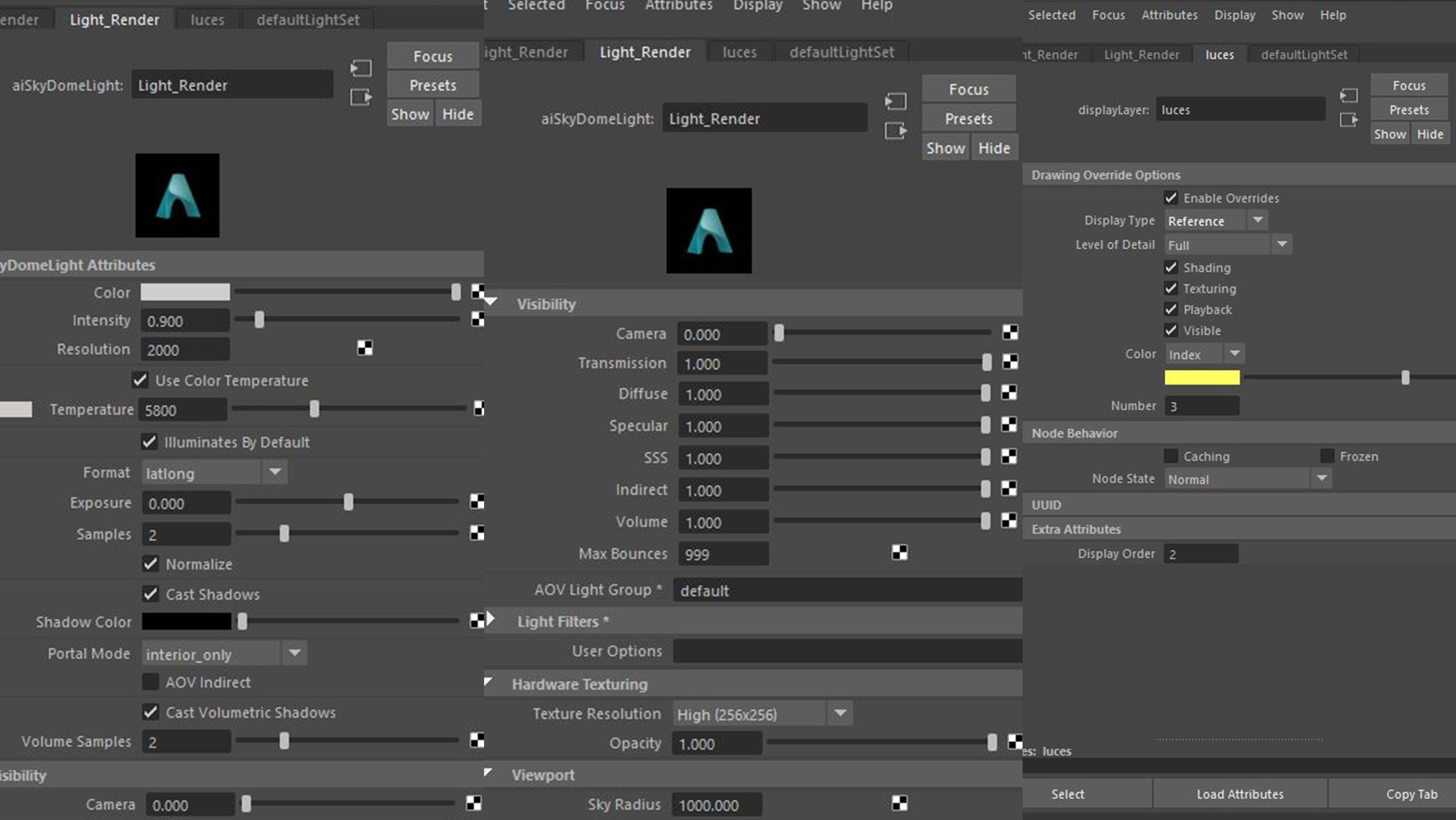Enable AOV Indirect checkbox
The width and height of the screenshot is (1456, 820).
click(x=151, y=681)
